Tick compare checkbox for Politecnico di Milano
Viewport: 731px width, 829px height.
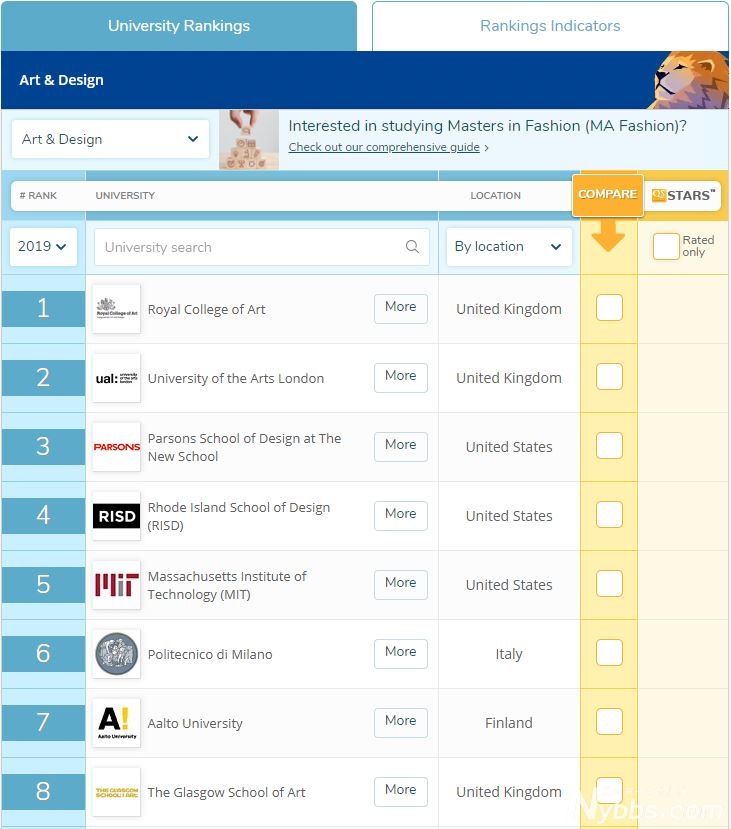pos(609,652)
